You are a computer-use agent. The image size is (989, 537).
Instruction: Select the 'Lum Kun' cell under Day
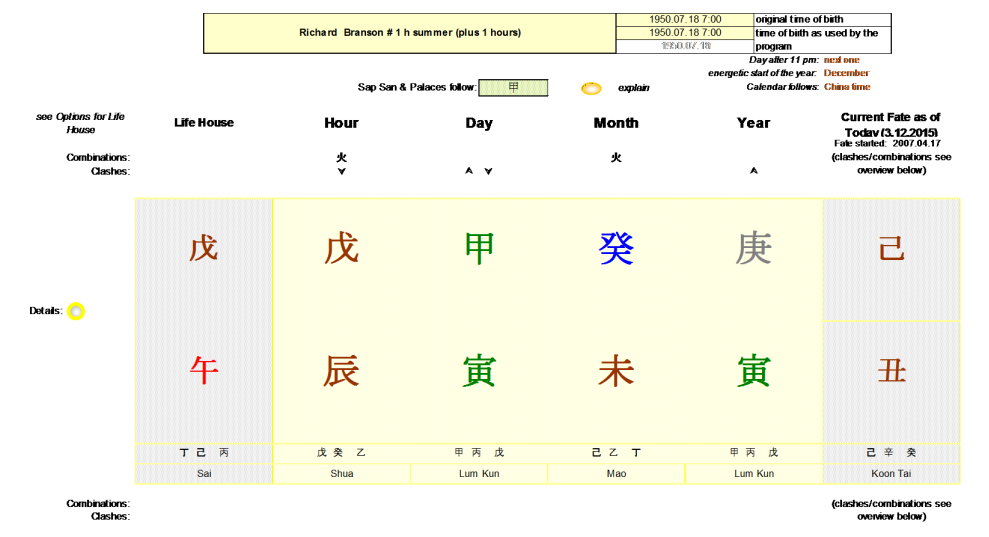click(x=479, y=473)
